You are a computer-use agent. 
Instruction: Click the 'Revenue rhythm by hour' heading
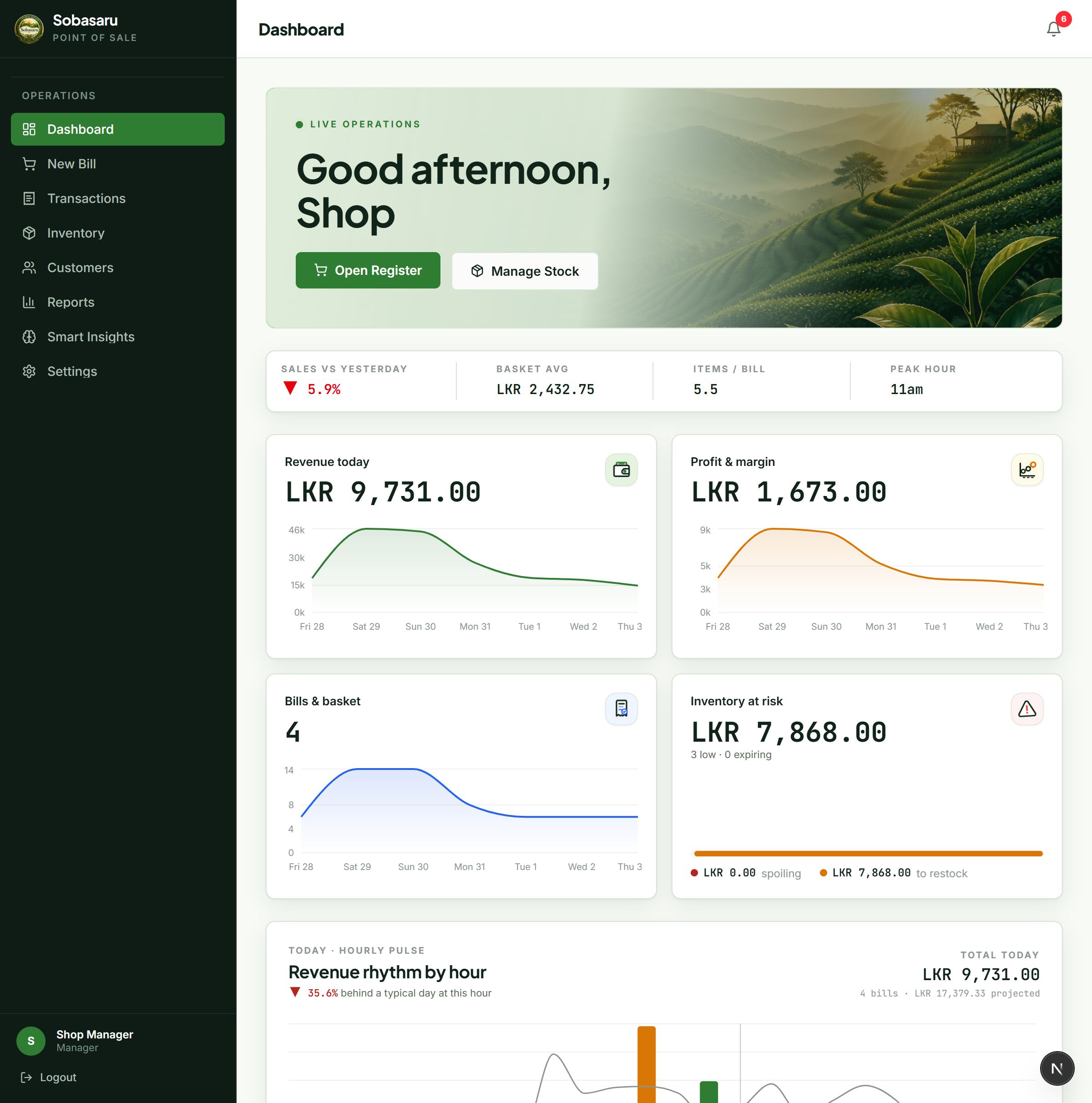[x=387, y=971]
